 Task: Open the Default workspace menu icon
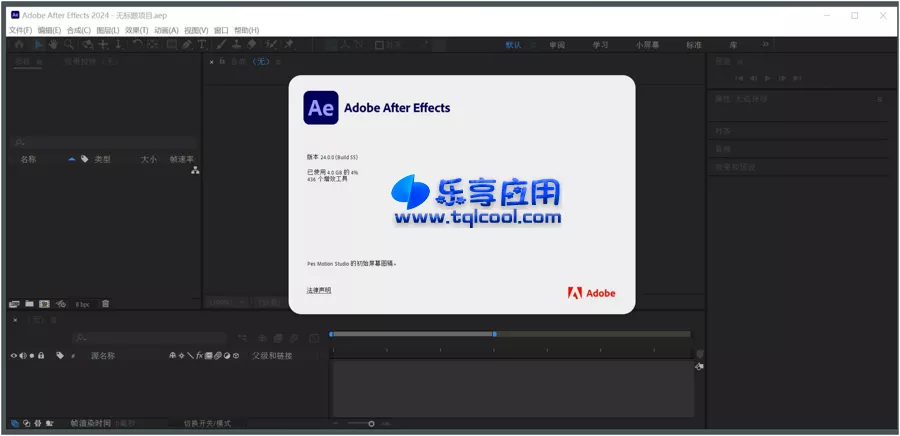coord(533,45)
